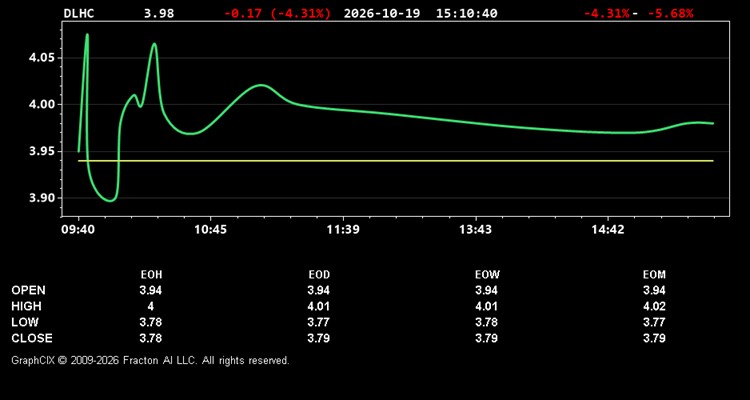The height and width of the screenshot is (400, 750).
Task: Click the EOW HIGH value 4.01
Action: 486,306
